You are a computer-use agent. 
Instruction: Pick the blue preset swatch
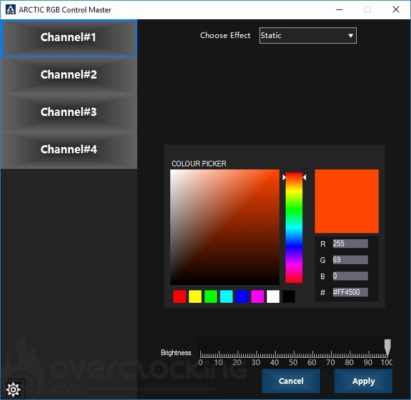[x=242, y=296]
